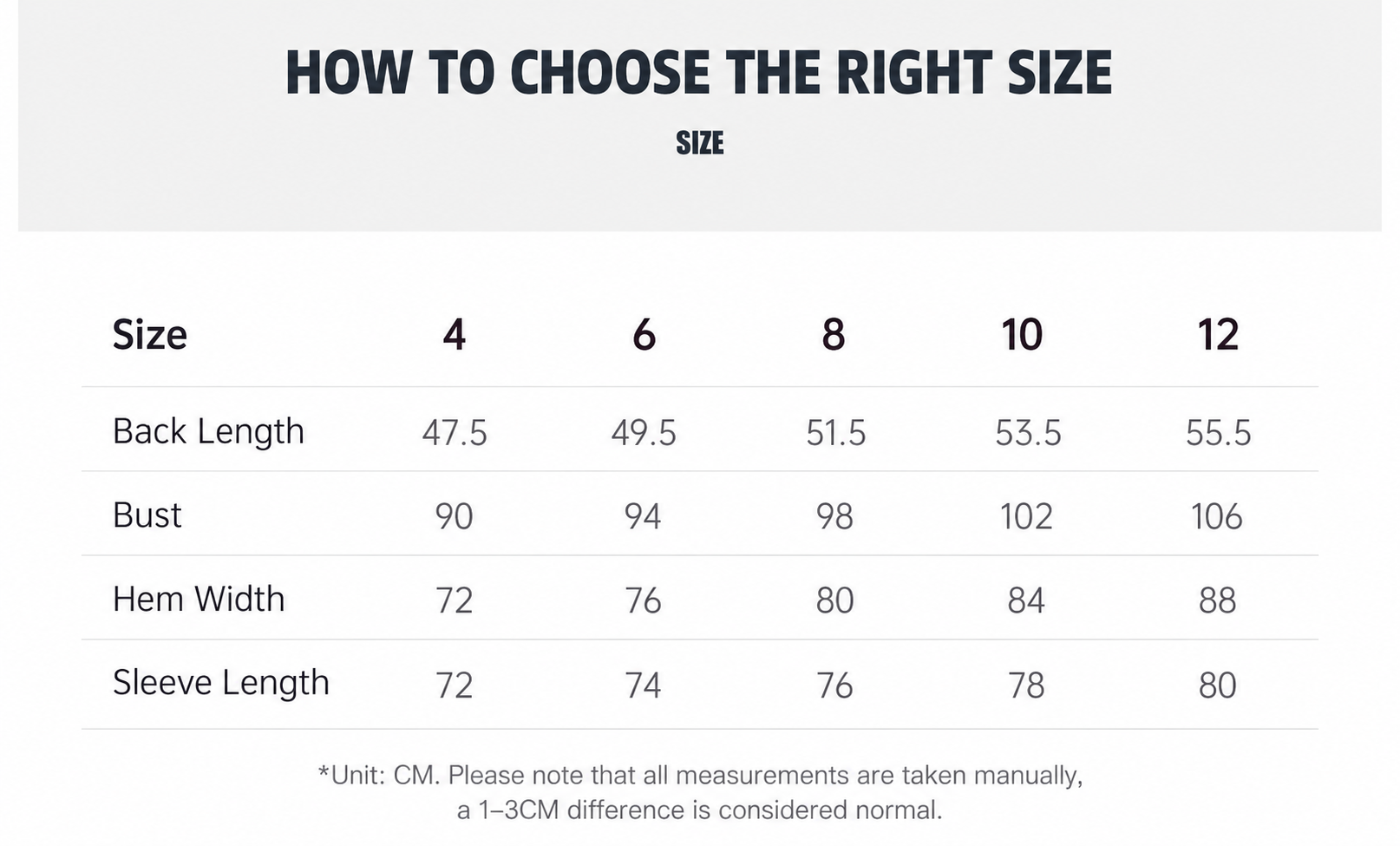Select the size 4 column header

point(455,334)
